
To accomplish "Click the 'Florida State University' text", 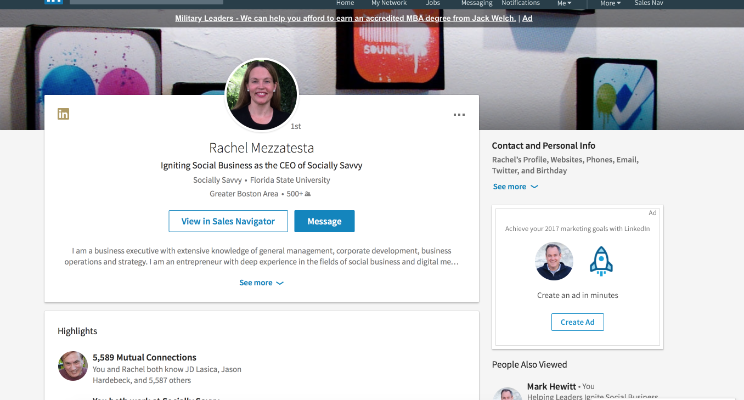I will click(290, 180).
